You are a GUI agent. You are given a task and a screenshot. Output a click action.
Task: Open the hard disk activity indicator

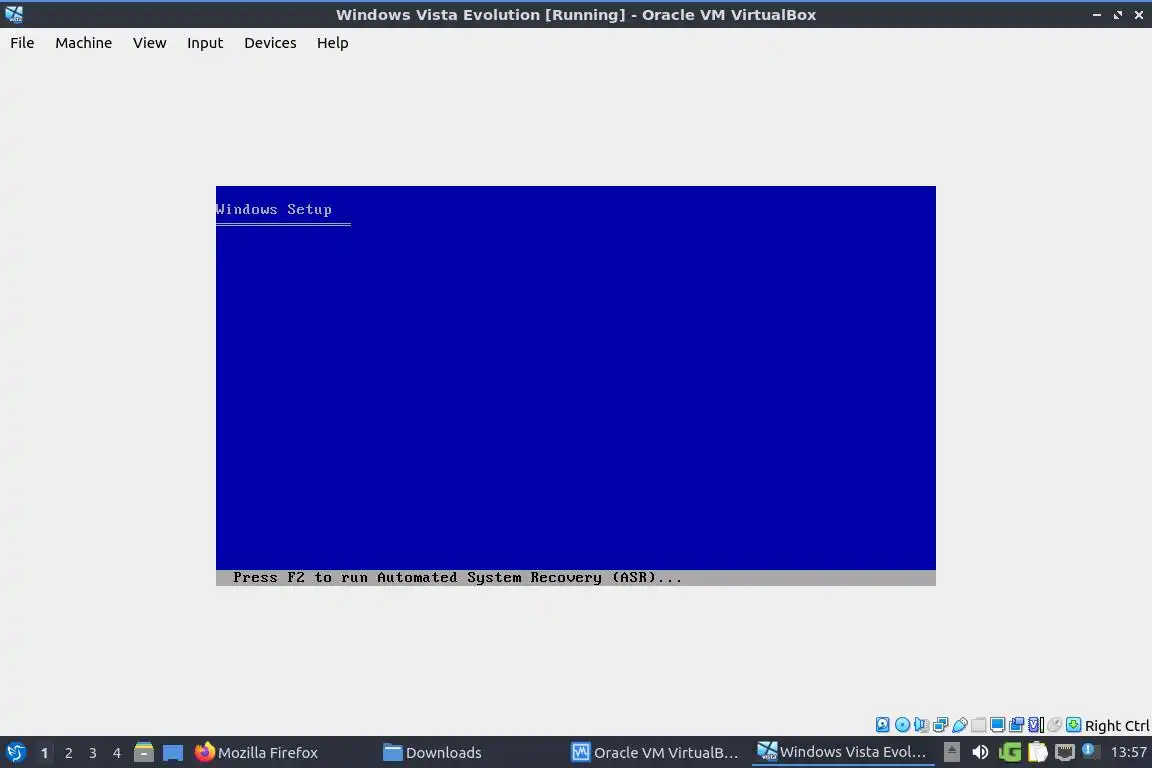[882, 725]
